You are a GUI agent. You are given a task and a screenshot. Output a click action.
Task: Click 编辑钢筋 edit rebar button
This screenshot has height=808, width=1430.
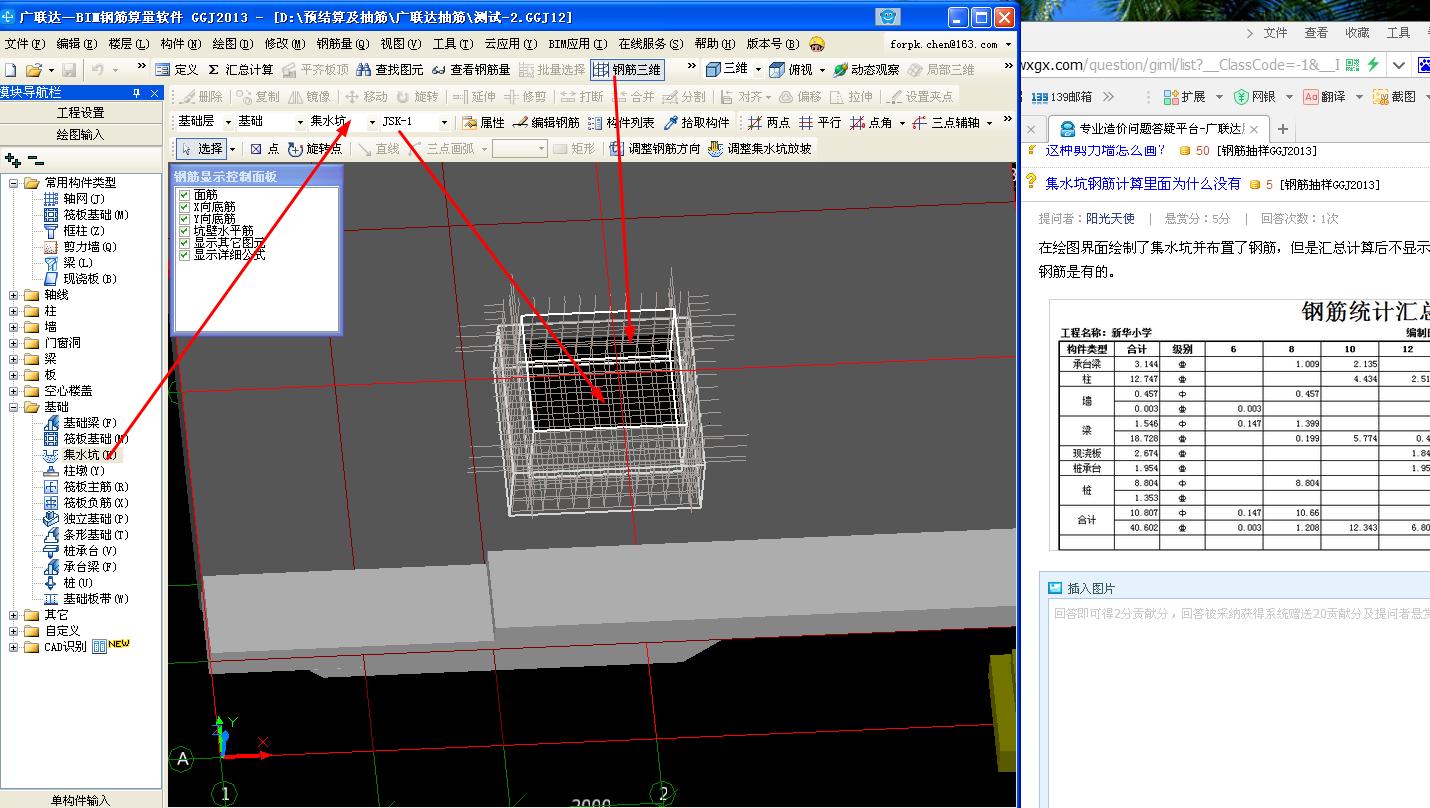(546, 123)
